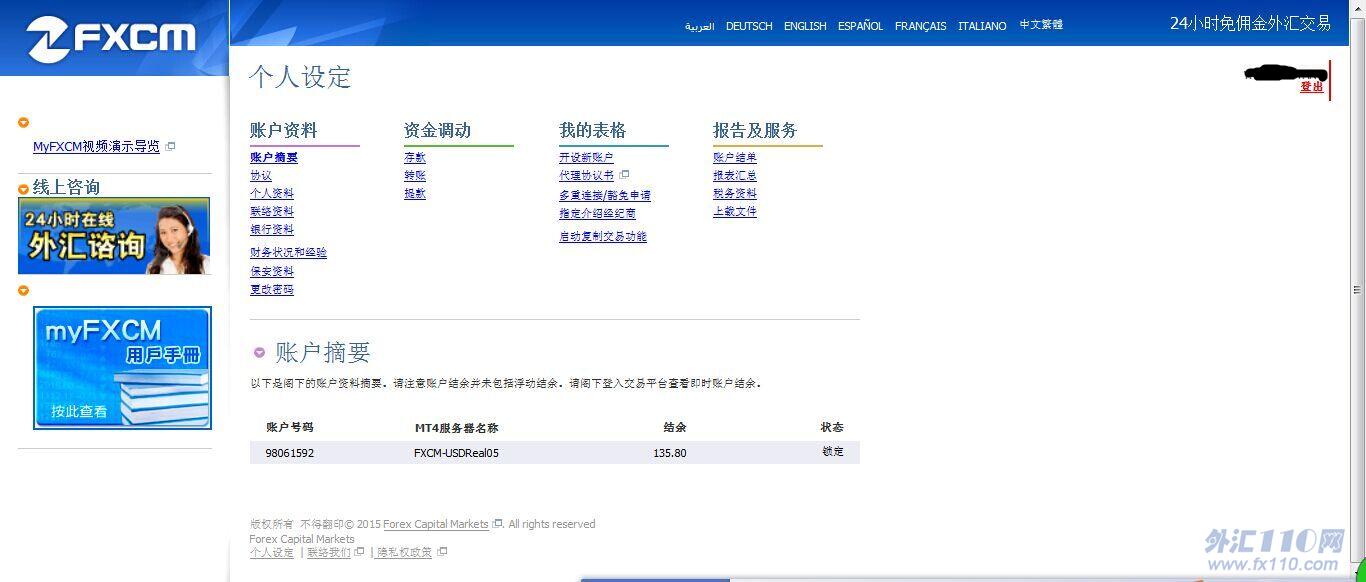This screenshot has width=1366, height=582.
Task: Open the 个人资料 link
Action: (272, 194)
